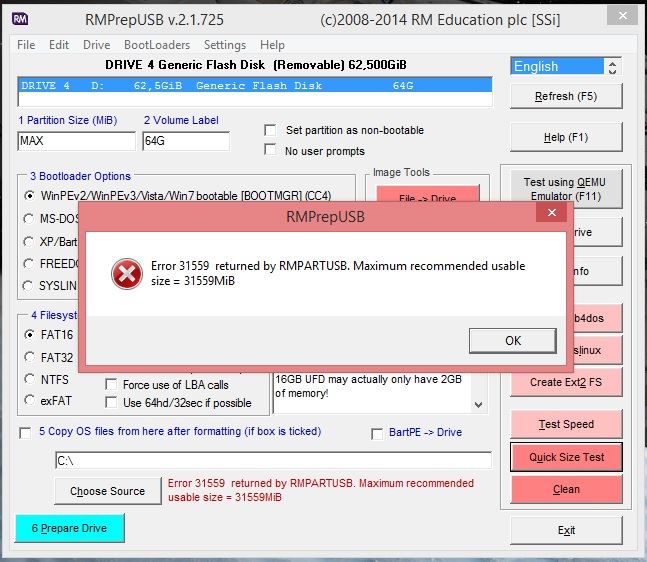
Task: Click the Clean button
Action: click(566, 489)
